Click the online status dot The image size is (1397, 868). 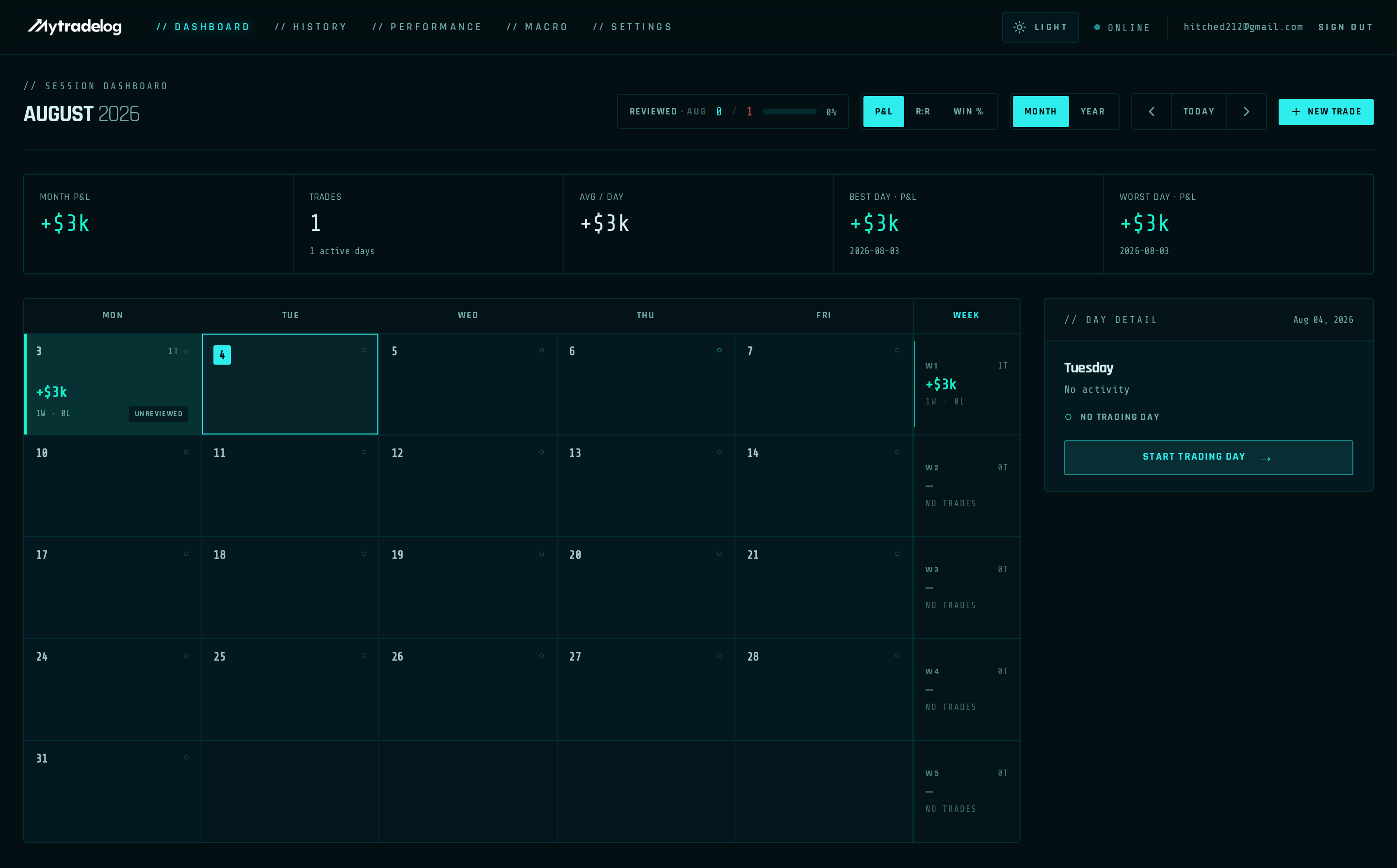[x=1097, y=27]
